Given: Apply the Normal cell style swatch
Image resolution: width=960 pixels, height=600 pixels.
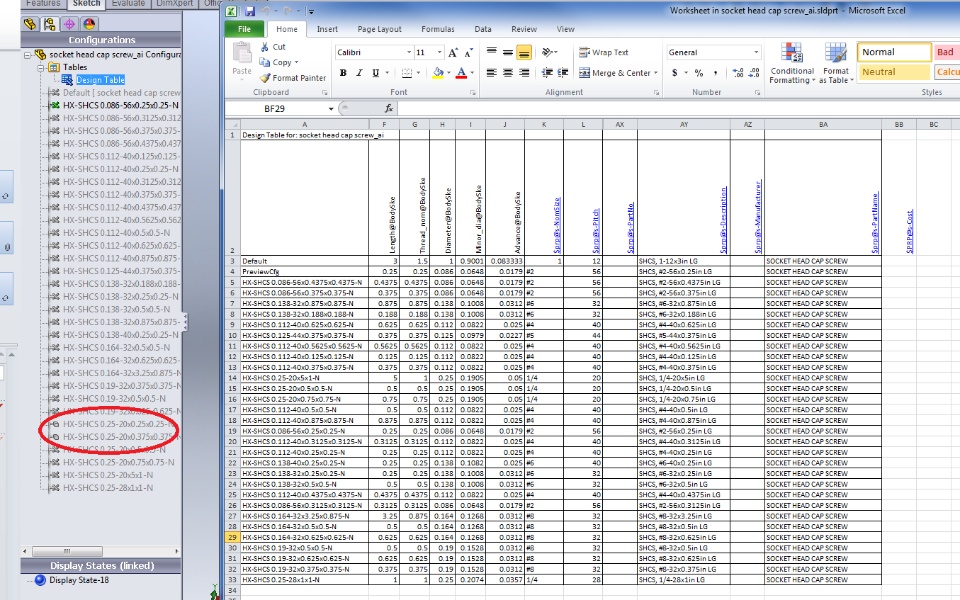Looking at the screenshot, I should point(894,53).
